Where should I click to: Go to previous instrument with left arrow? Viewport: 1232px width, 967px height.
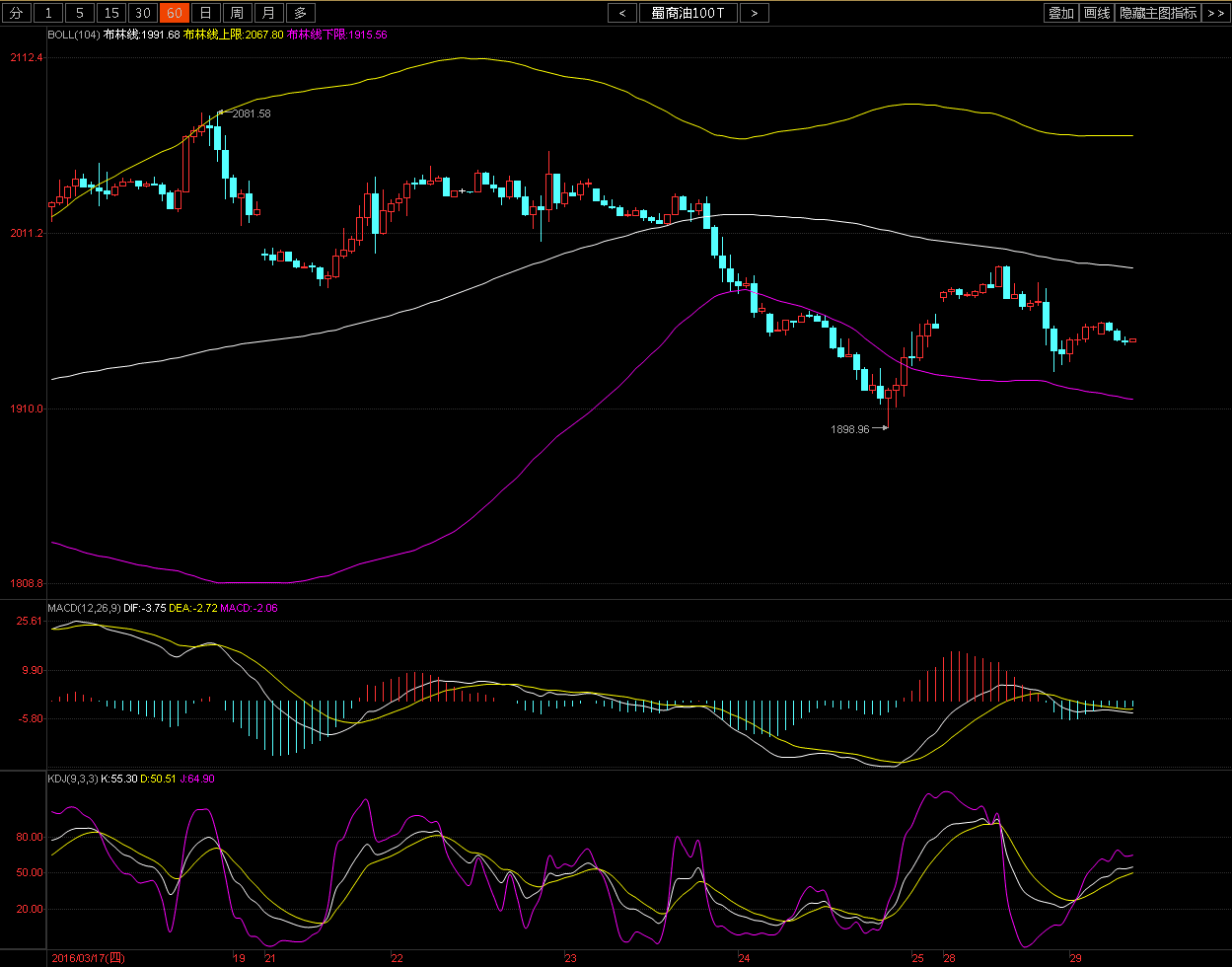pyautogui.click(x=622, y=13)
